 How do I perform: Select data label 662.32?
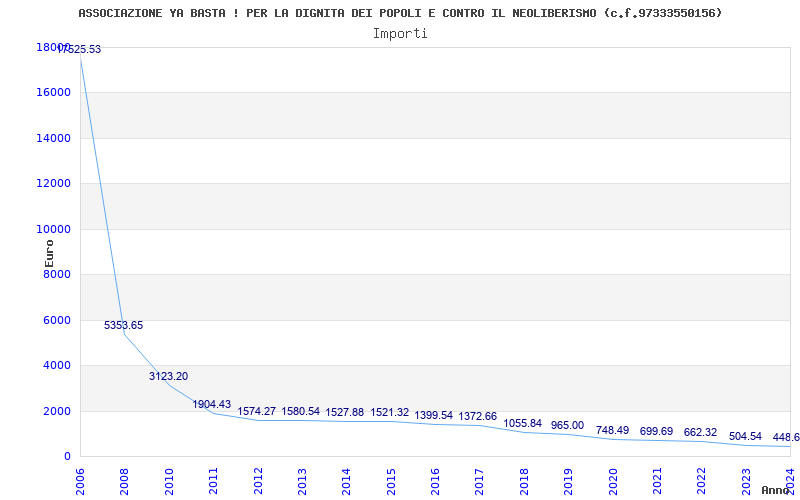701,433
